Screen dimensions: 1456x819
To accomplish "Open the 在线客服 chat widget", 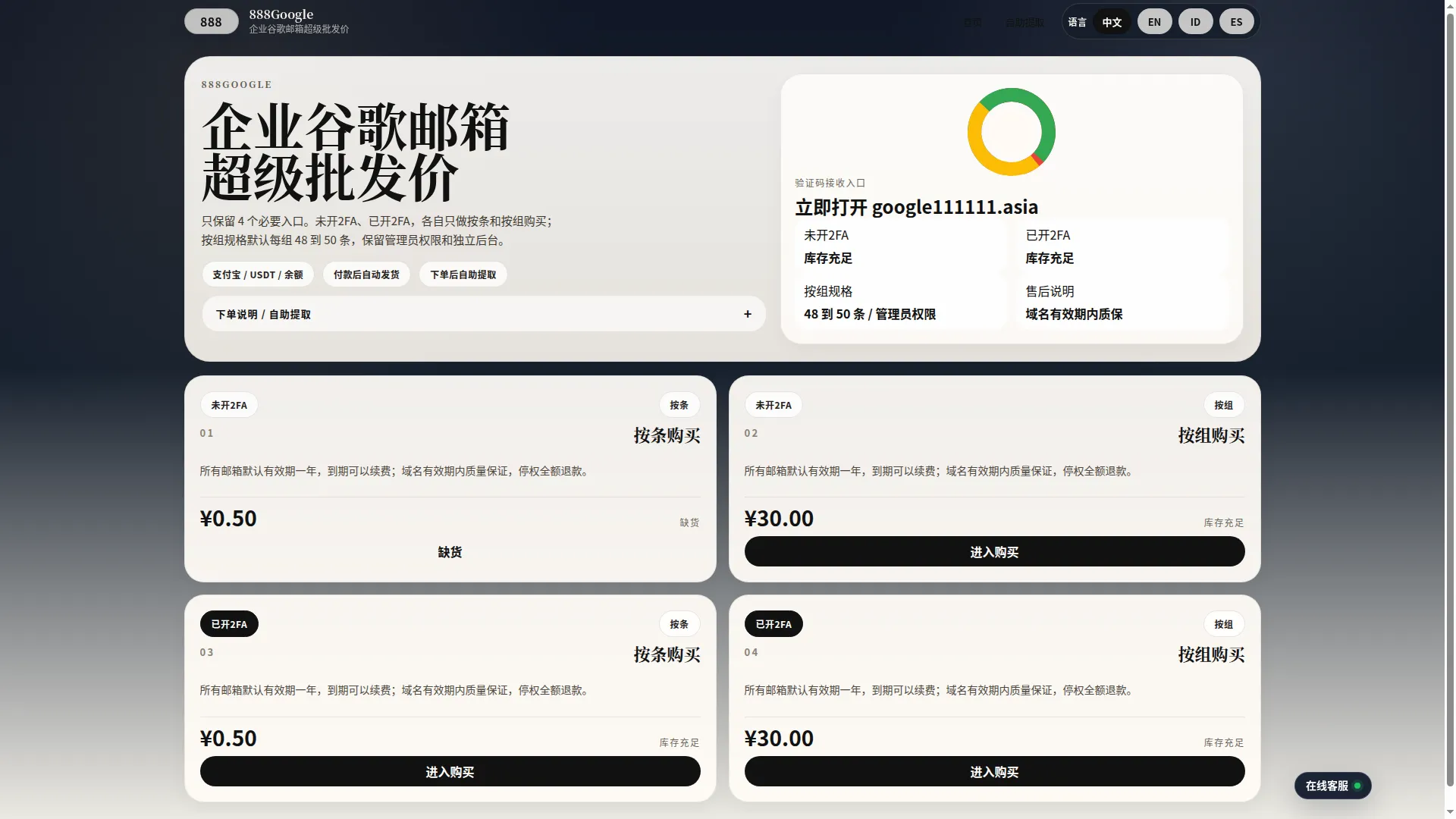I will pyautogui.click(x=1332, y=786).
